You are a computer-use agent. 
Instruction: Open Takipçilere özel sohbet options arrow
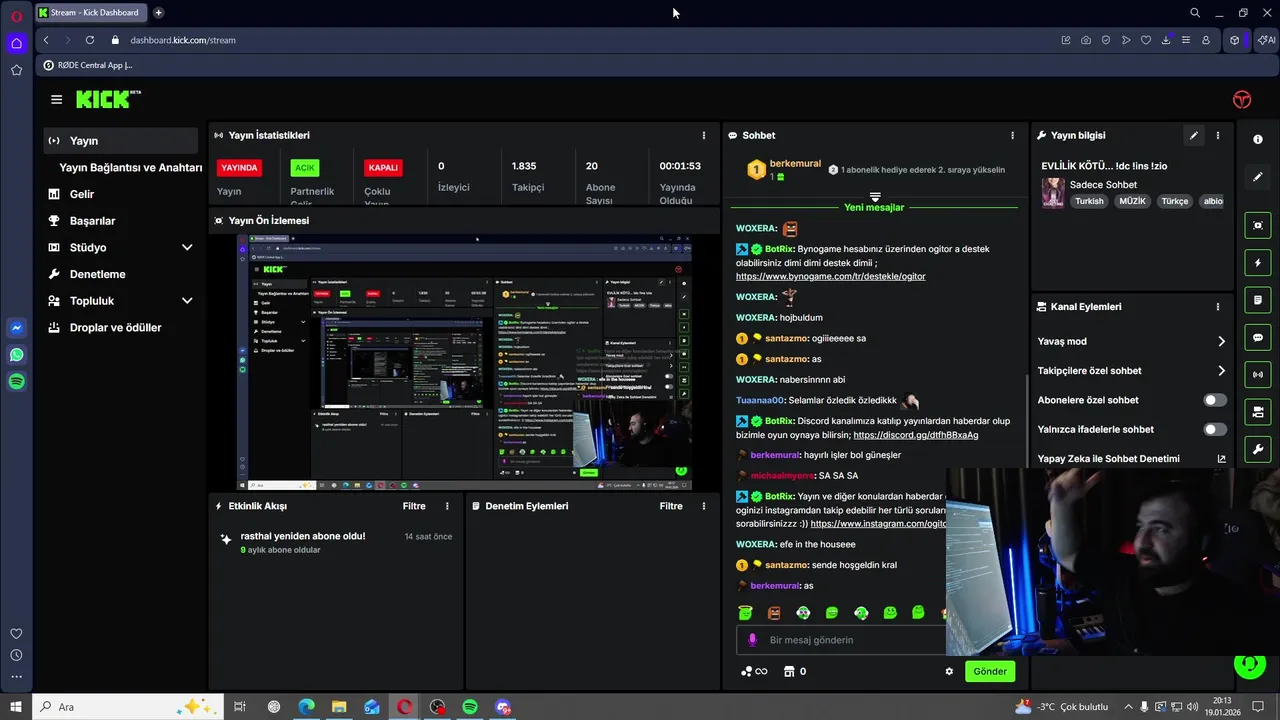pos(1221,371)
